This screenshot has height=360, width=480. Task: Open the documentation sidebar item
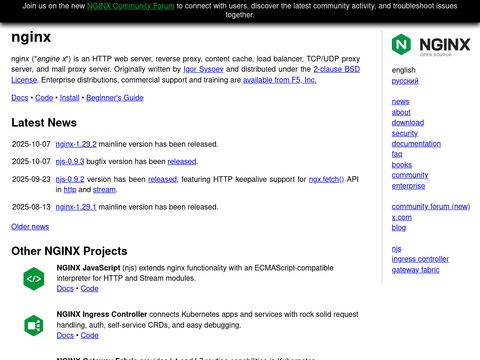click(416, 144)
